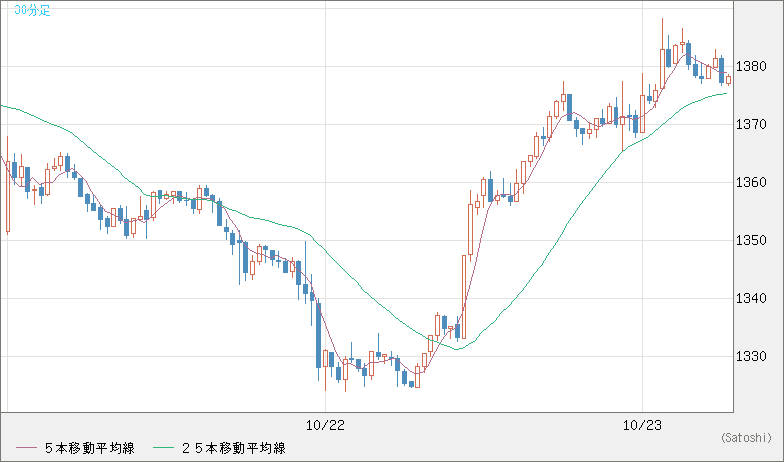Screen dimensions: 784x462
Task: Click the 1360 price axis label
Action: (751, 182)
